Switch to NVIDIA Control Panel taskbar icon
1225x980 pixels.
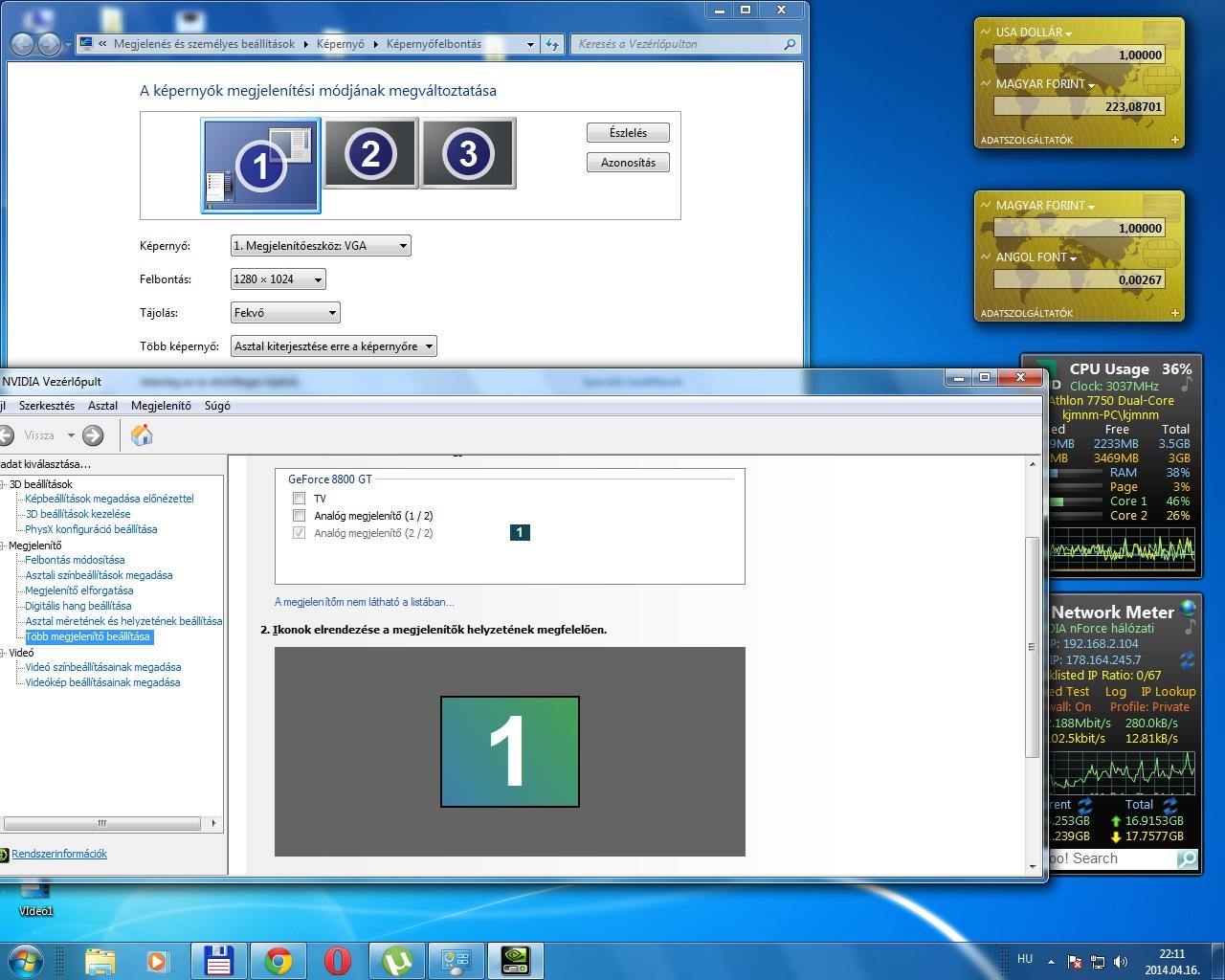(x=516, y=960)
